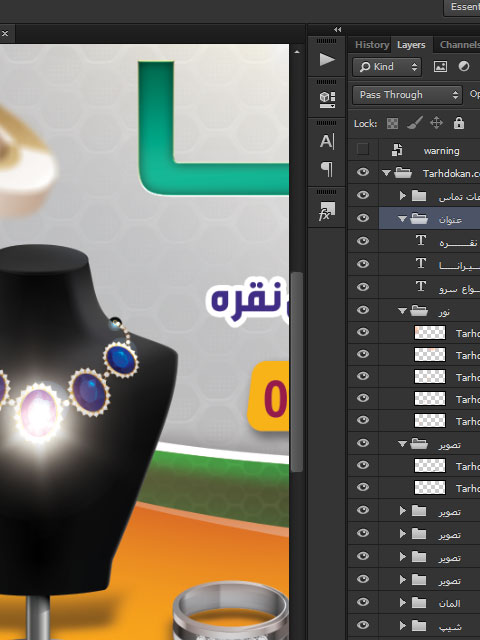Hide the شیپ group
480x640 pixels.
363,625
